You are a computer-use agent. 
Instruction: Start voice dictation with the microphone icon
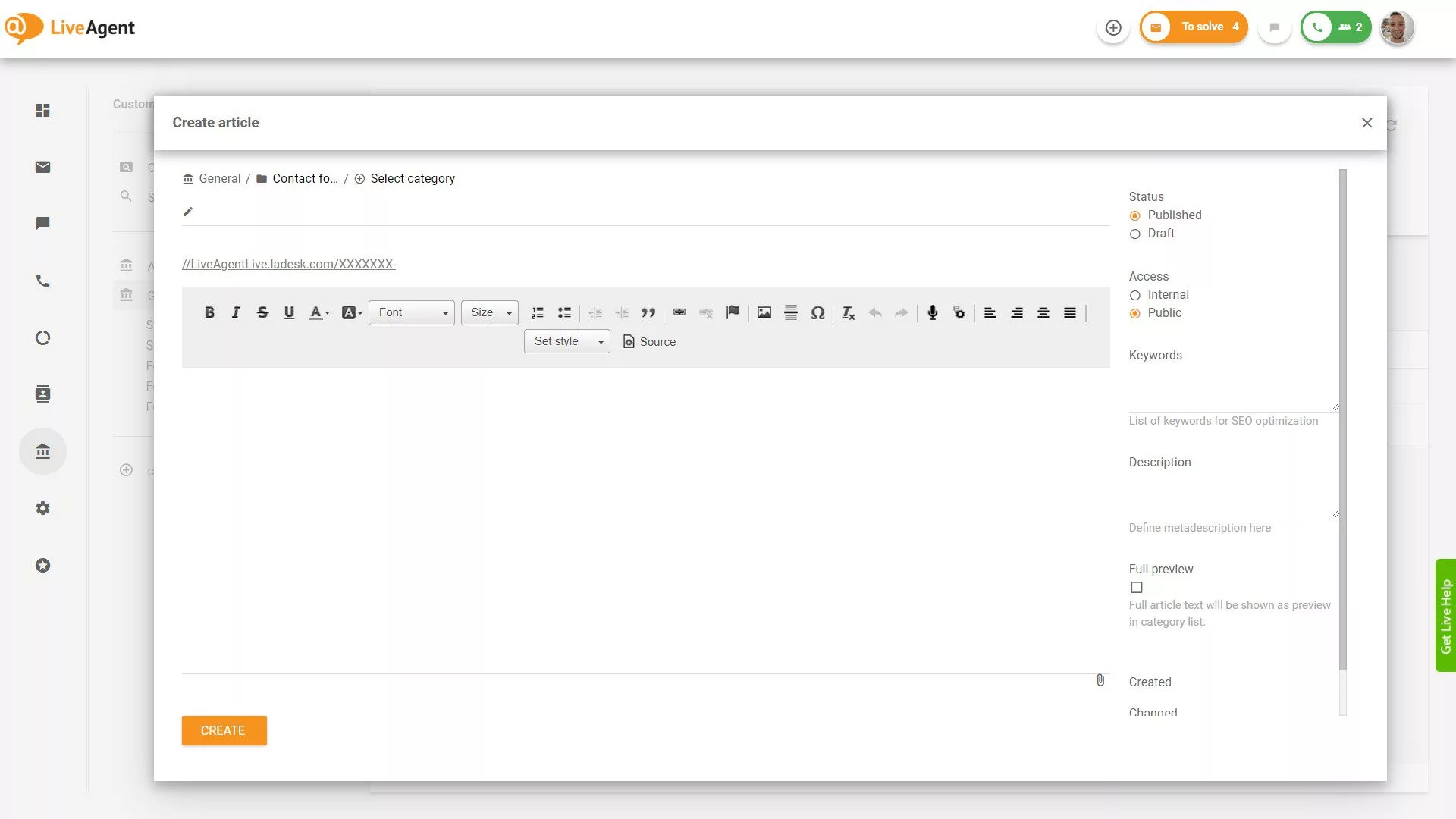pos(932,312)
